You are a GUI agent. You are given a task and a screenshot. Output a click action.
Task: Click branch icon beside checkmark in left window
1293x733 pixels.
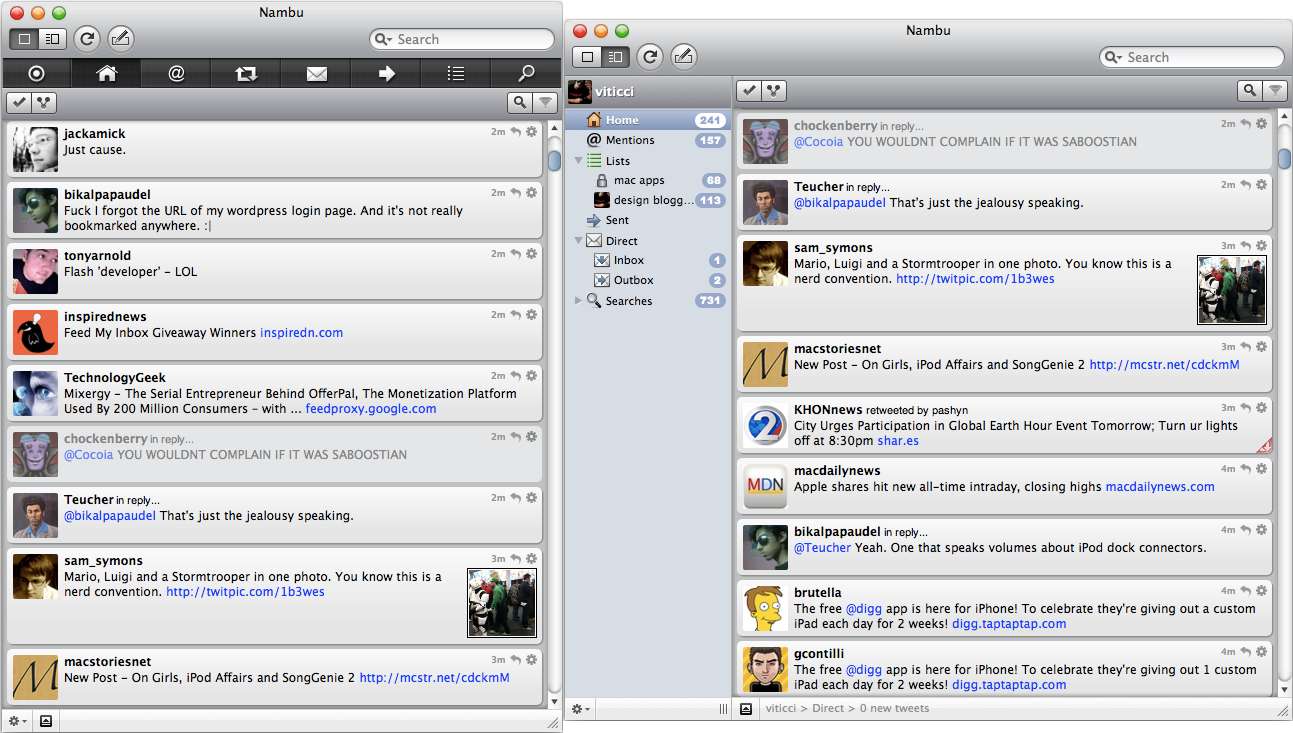click(x=43, y=102)
